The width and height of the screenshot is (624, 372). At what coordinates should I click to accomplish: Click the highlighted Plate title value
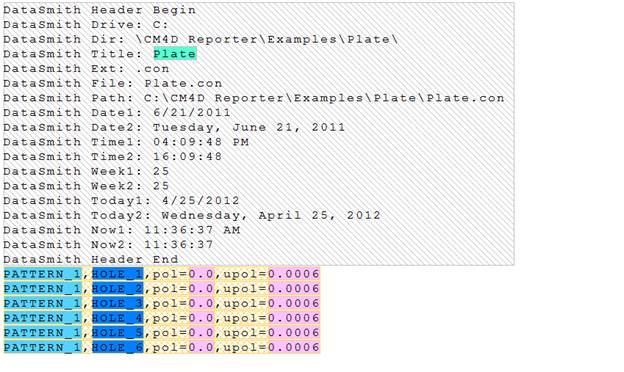pos(175,54)
